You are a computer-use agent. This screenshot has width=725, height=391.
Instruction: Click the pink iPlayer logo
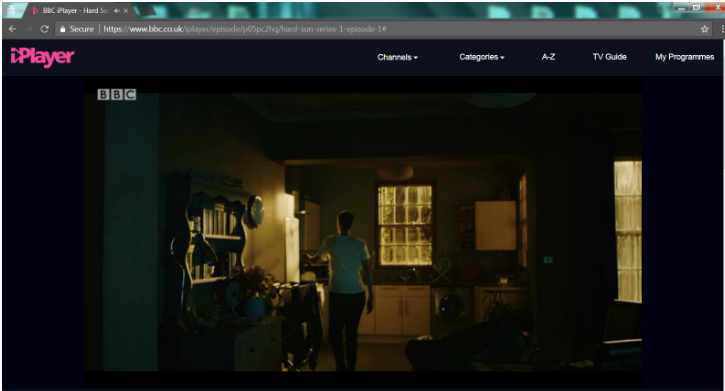(x=43, y=57)
